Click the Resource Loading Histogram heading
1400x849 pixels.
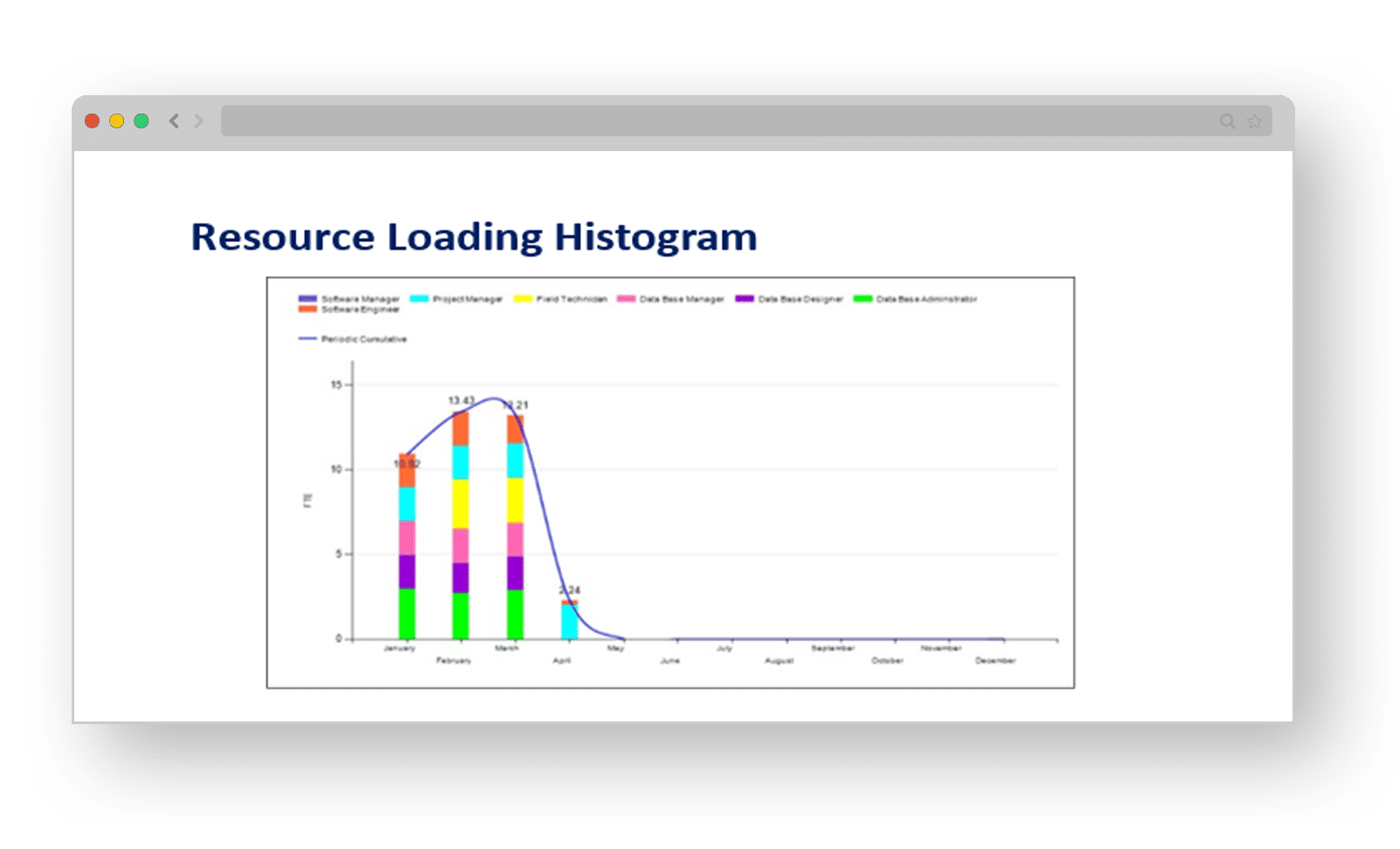coord(474,237)
